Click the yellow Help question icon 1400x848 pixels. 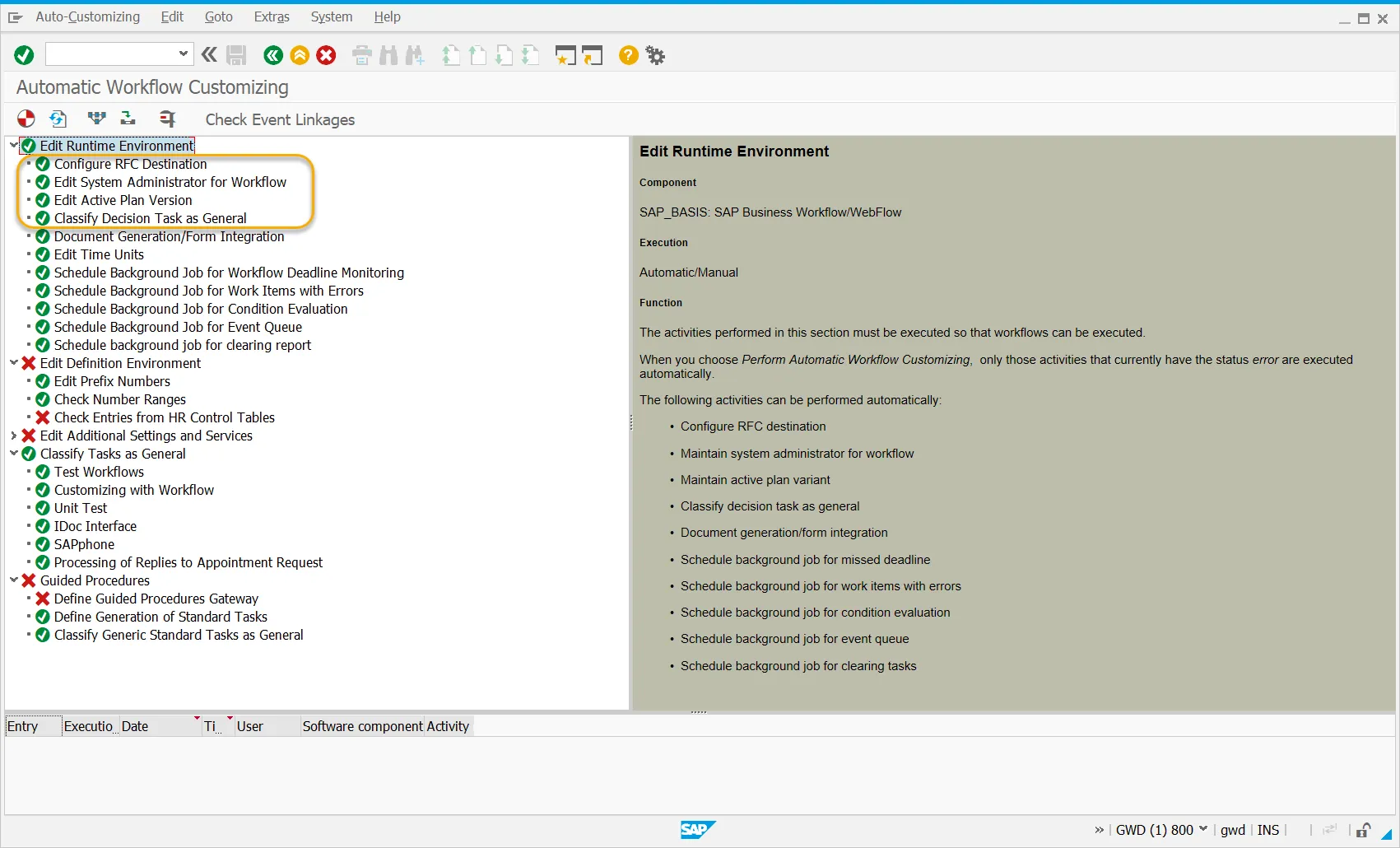(x=628, y=55)
